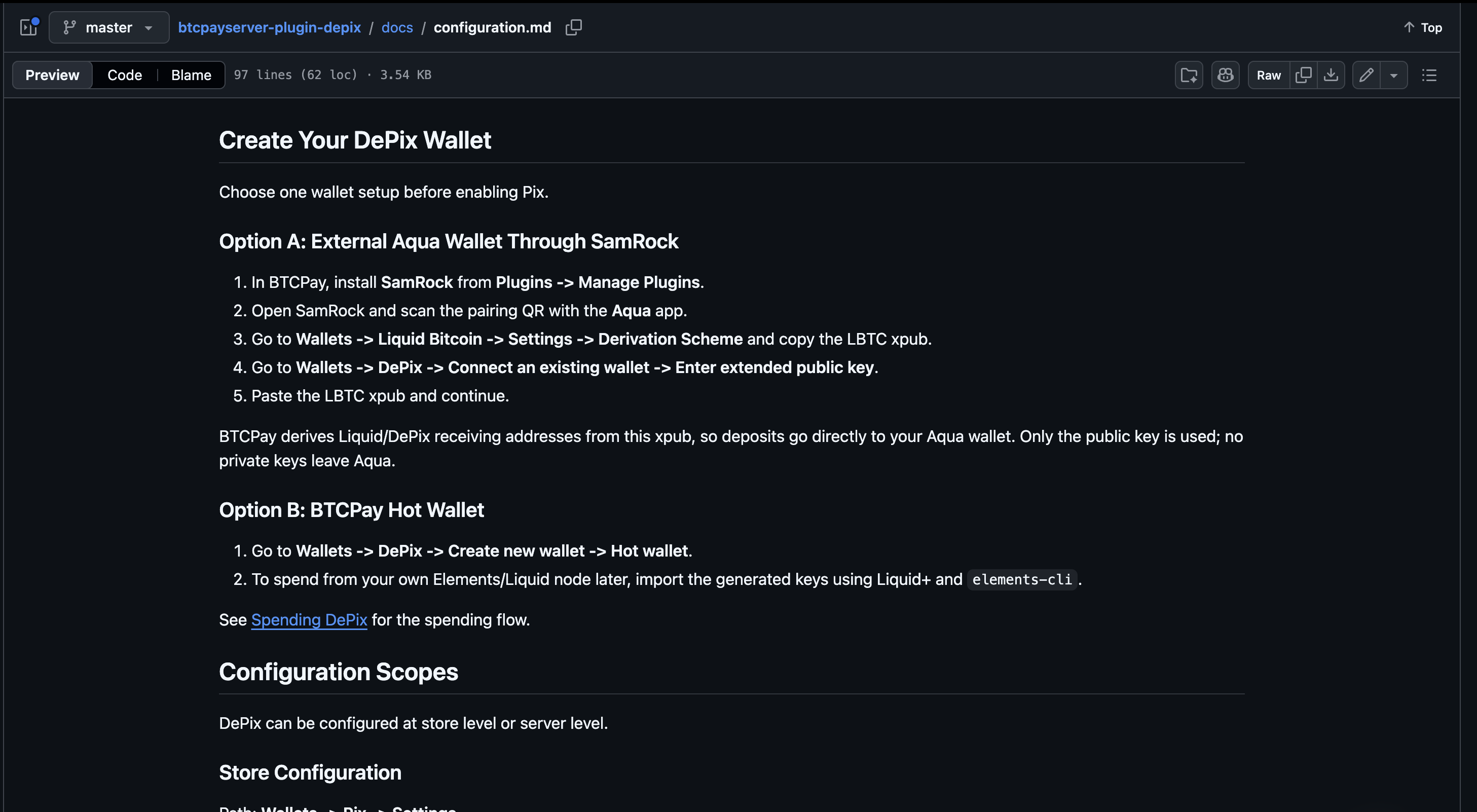Click 'Choose one wallet setup before enabling Pix'
Image resolution: width=1477 pixels, height=812 pixels.
click(384, 192)
